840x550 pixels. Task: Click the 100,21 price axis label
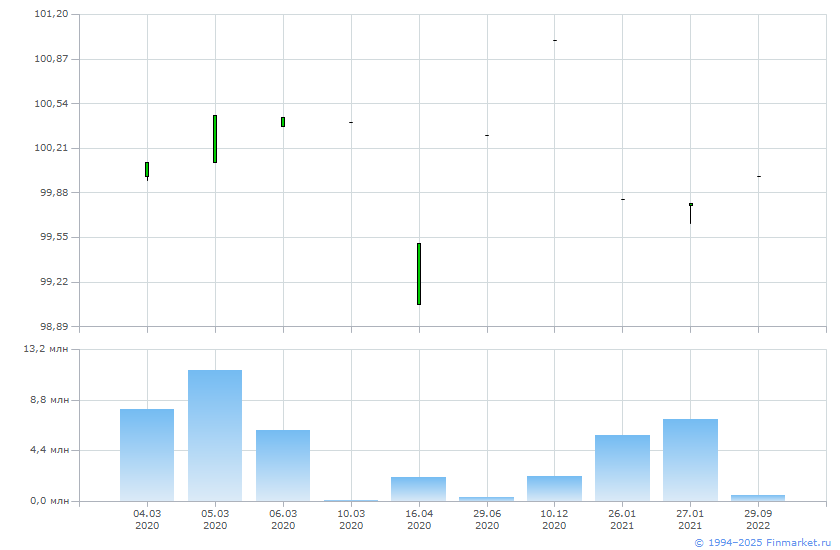(51, 148)
